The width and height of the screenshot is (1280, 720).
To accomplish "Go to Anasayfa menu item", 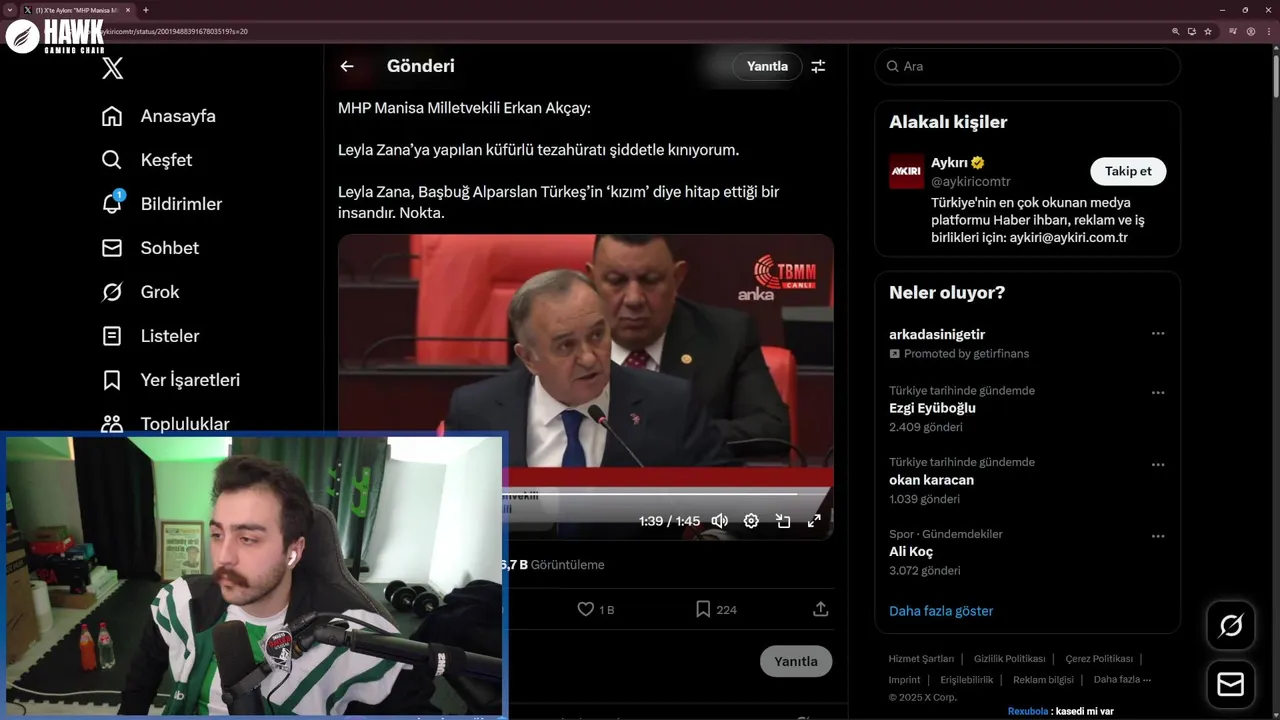I will (178, 116).
